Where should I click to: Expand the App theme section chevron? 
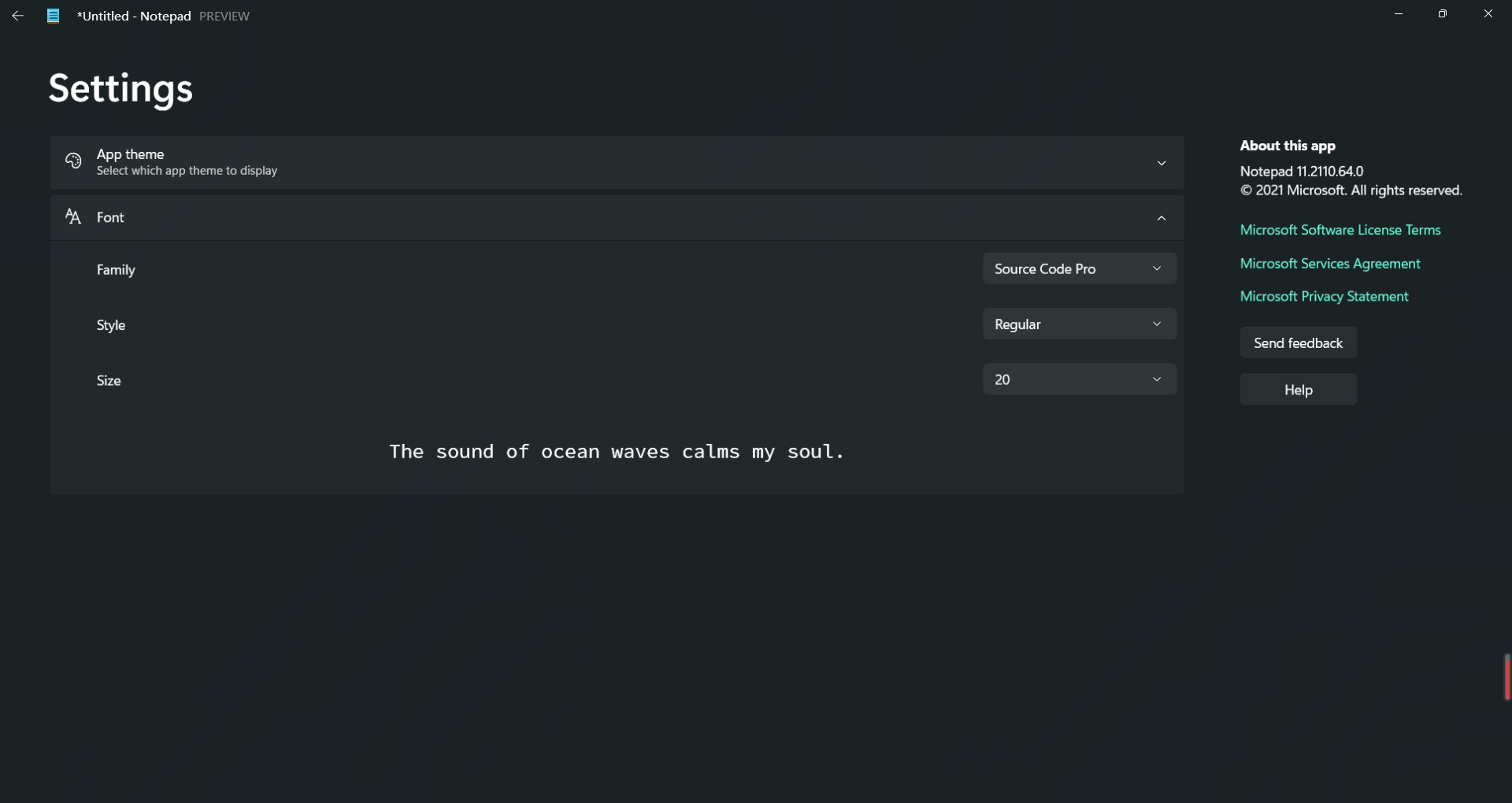click(x=1162, y=163)
